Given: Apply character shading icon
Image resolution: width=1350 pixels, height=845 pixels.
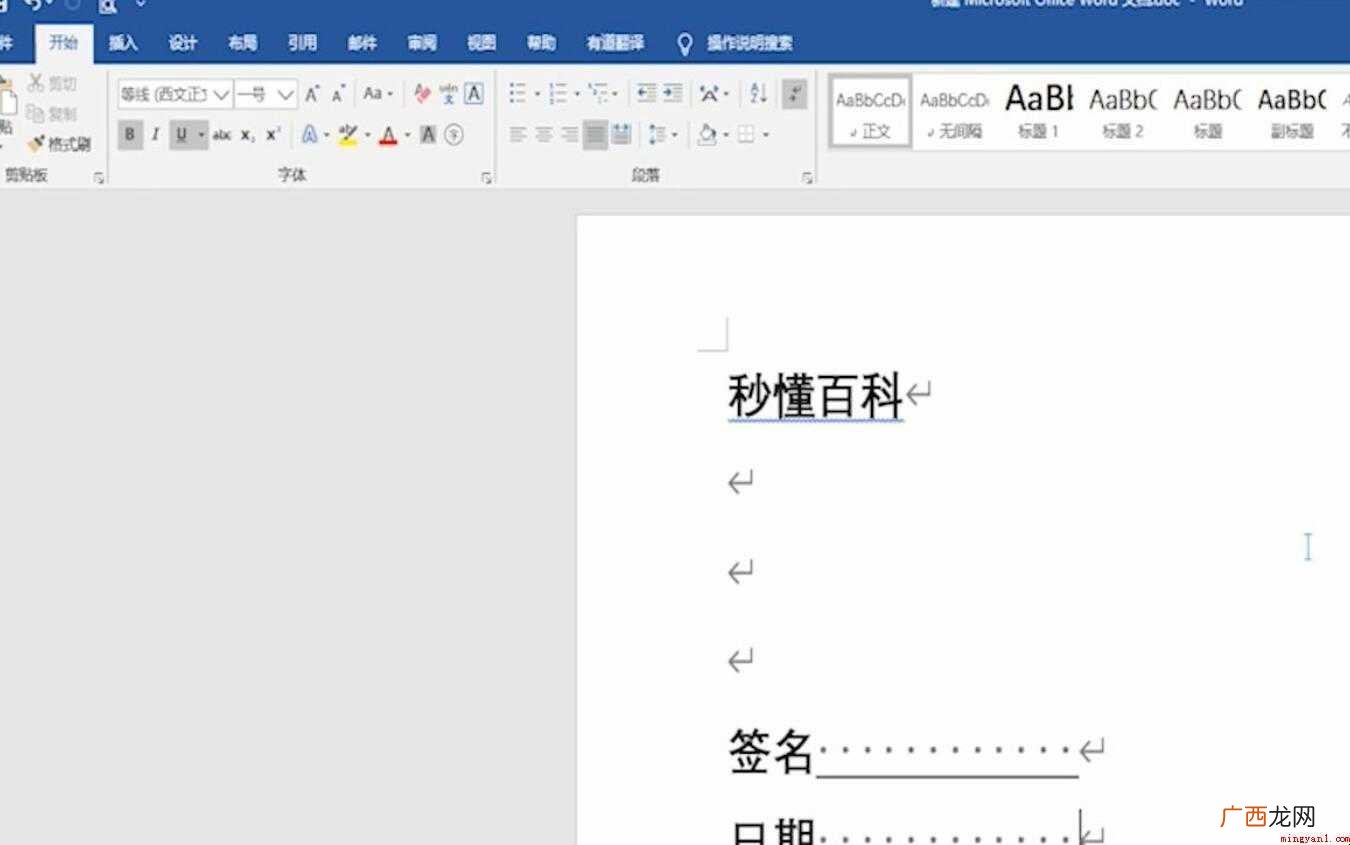Looking at the screenshot, I should pos(428,134).
